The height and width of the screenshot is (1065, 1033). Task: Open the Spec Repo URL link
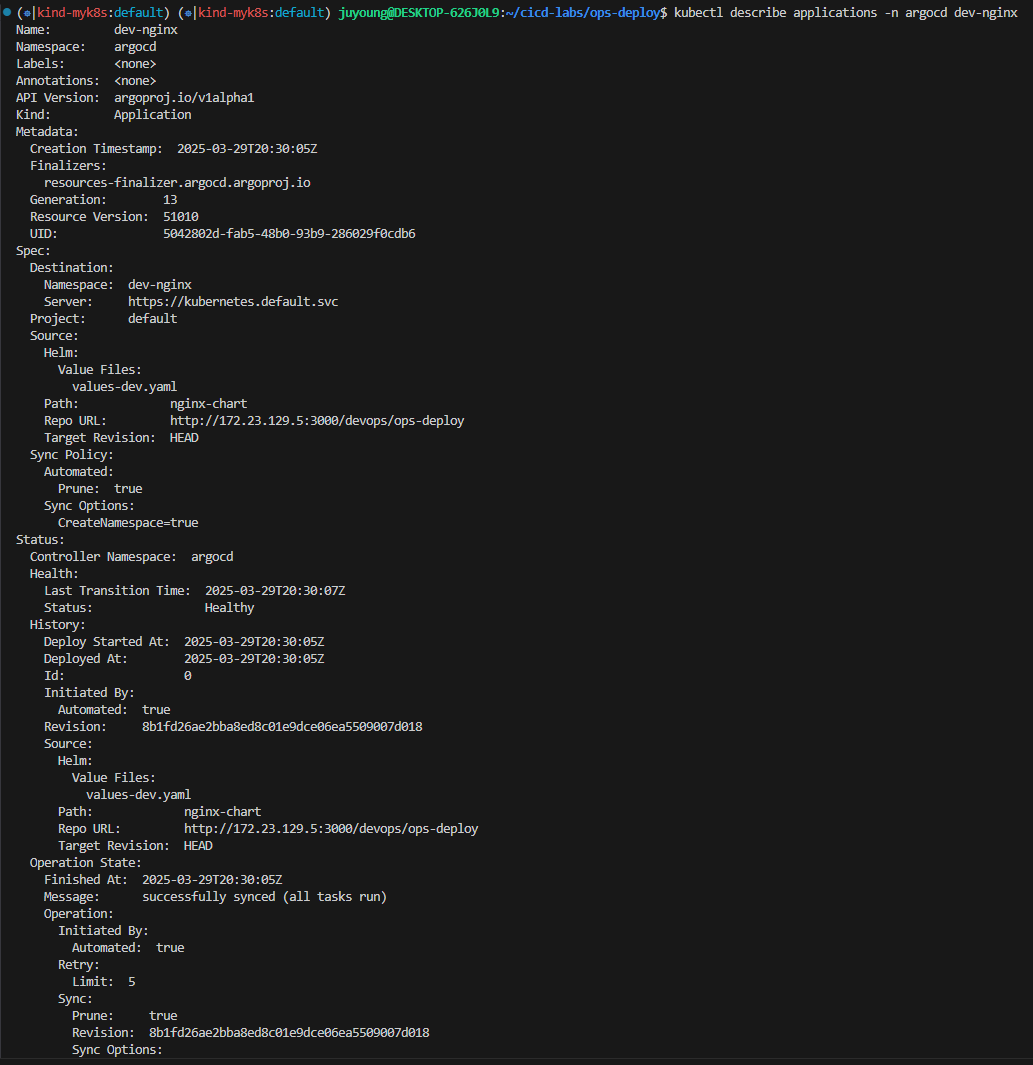point(317,420)
